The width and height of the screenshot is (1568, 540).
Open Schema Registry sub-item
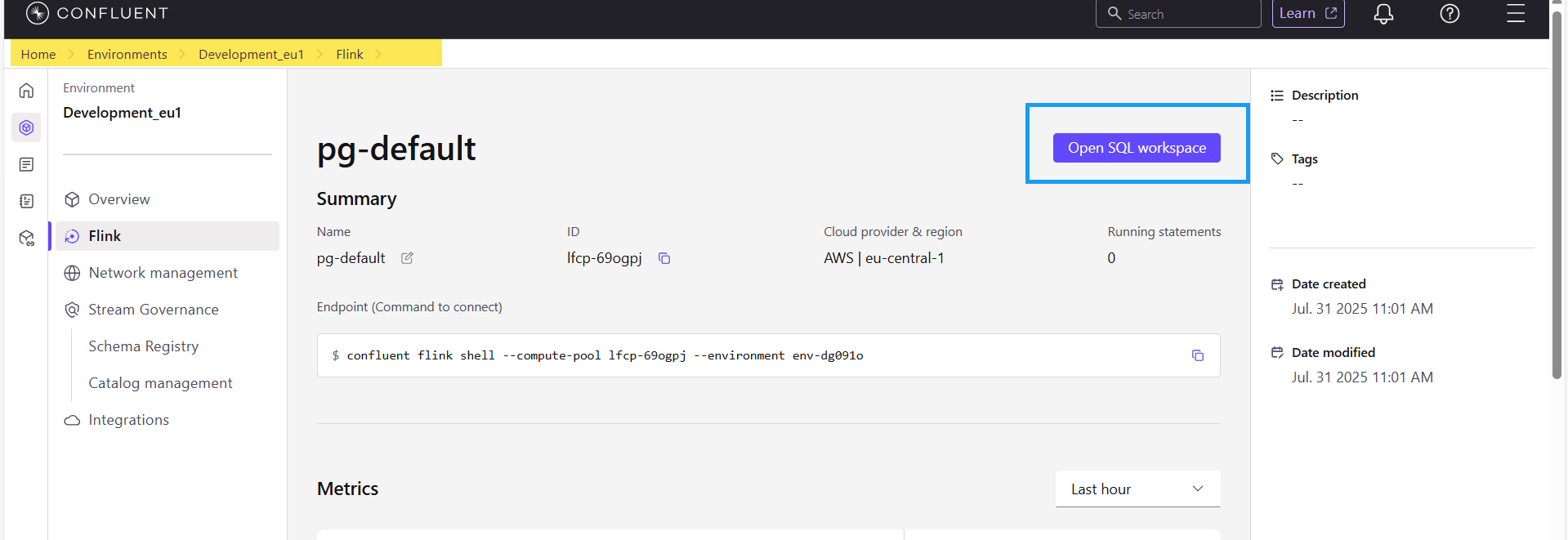[x=144, y=346]
